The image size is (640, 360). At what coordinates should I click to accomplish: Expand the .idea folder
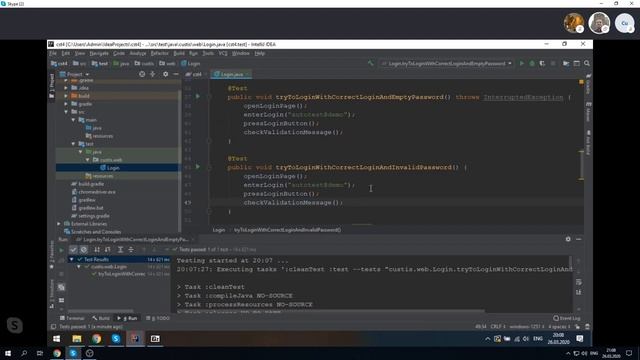[x=66, y=88]
